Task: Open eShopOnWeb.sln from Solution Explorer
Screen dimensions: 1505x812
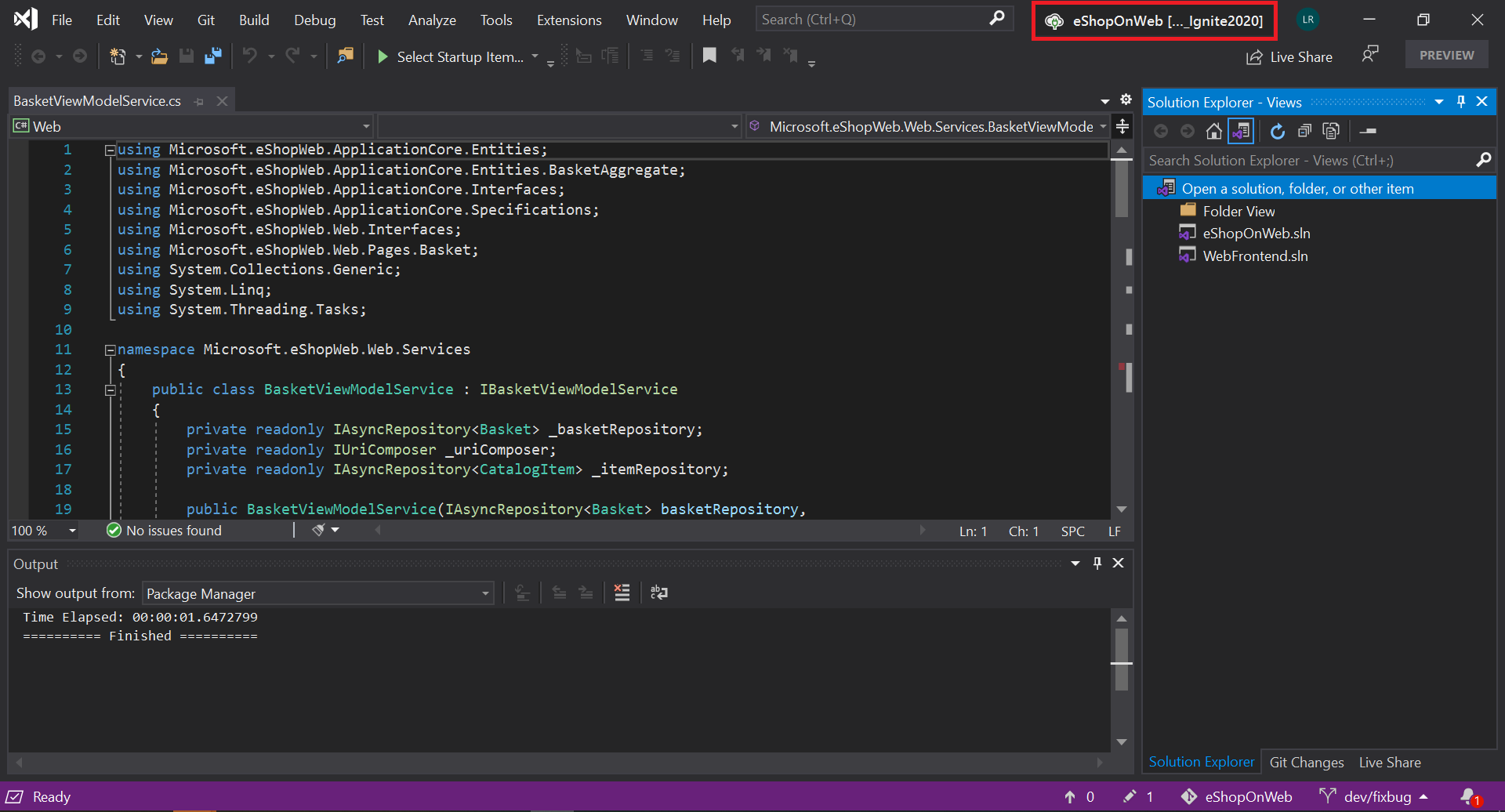Action: 1256,233
